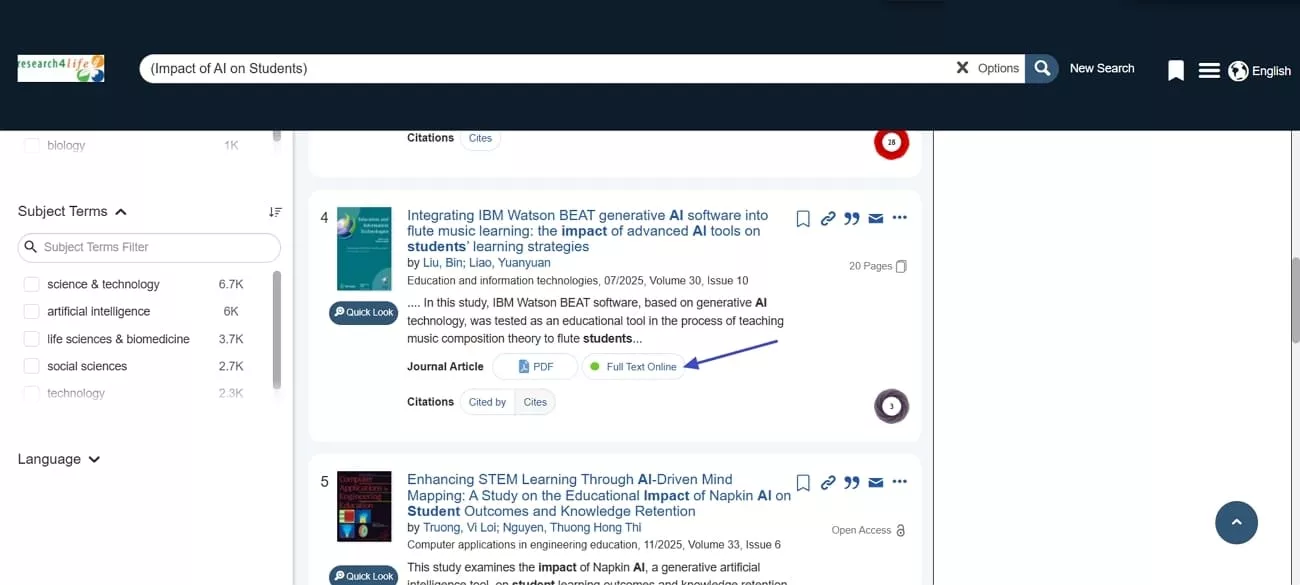Open the IBM Watson BEAT article title
The width and height of the screenshot is (1300, 585).
pos(588,230)
